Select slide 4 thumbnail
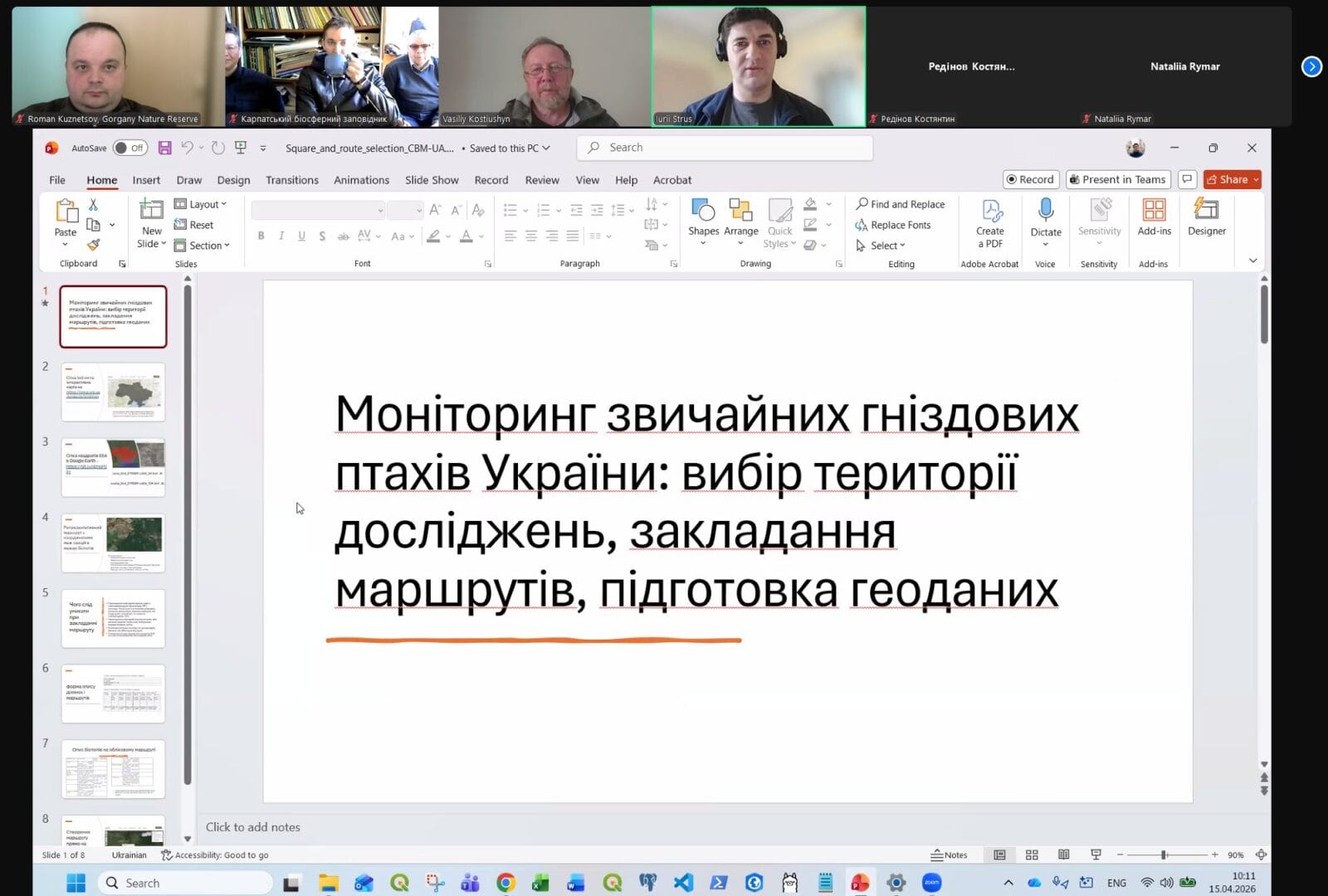This screenshot has width=1328, height=896. (113, 543)
